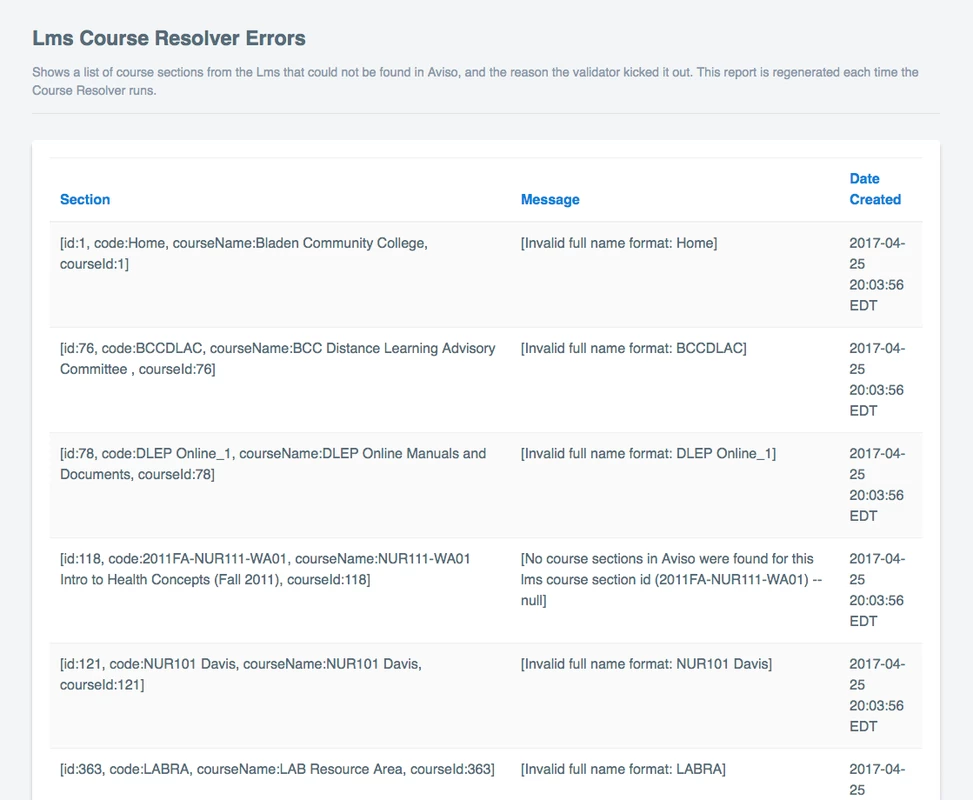Screen dimensions: 973x800
Task: Select section cell for id:118 2011FA-NUR111-WA01
Action: (280, 590)
